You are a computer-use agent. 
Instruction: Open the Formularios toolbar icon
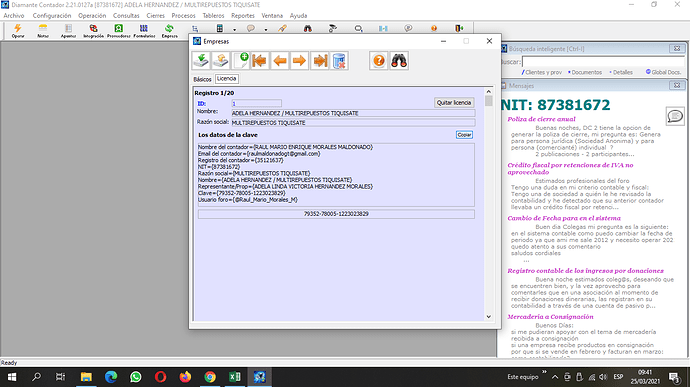144,31
